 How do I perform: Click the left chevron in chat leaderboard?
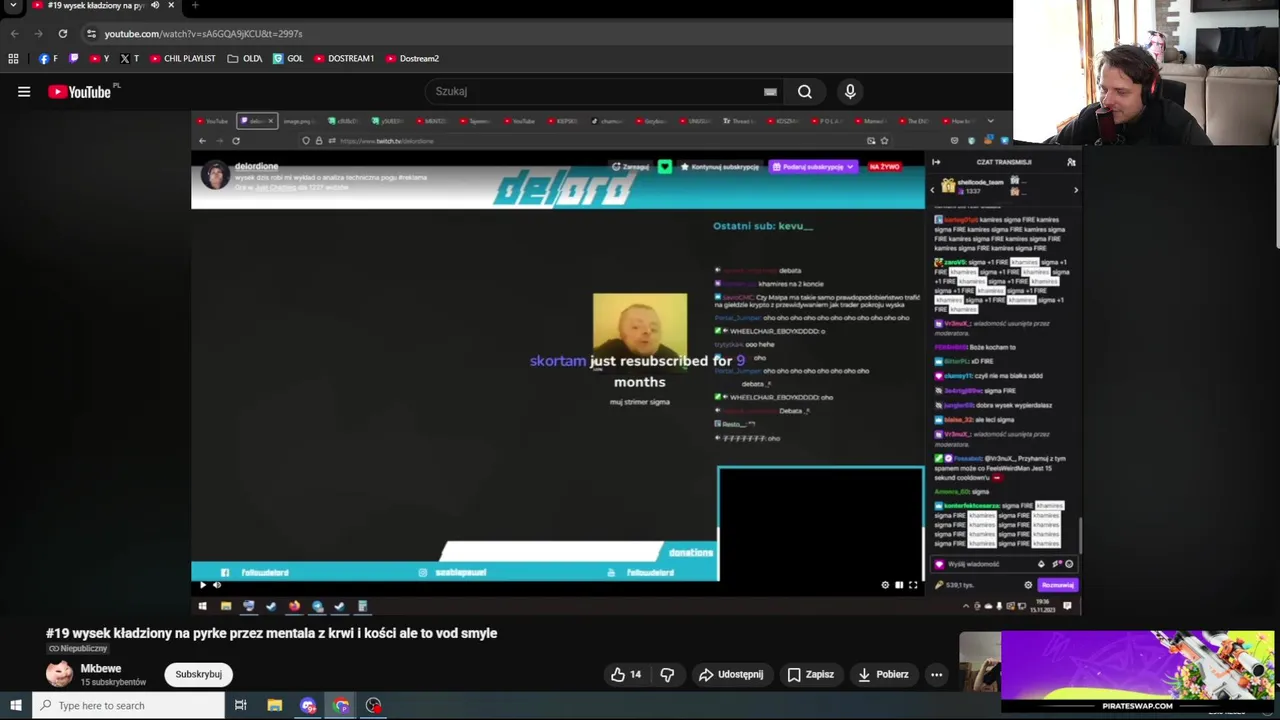pos(933,189)
